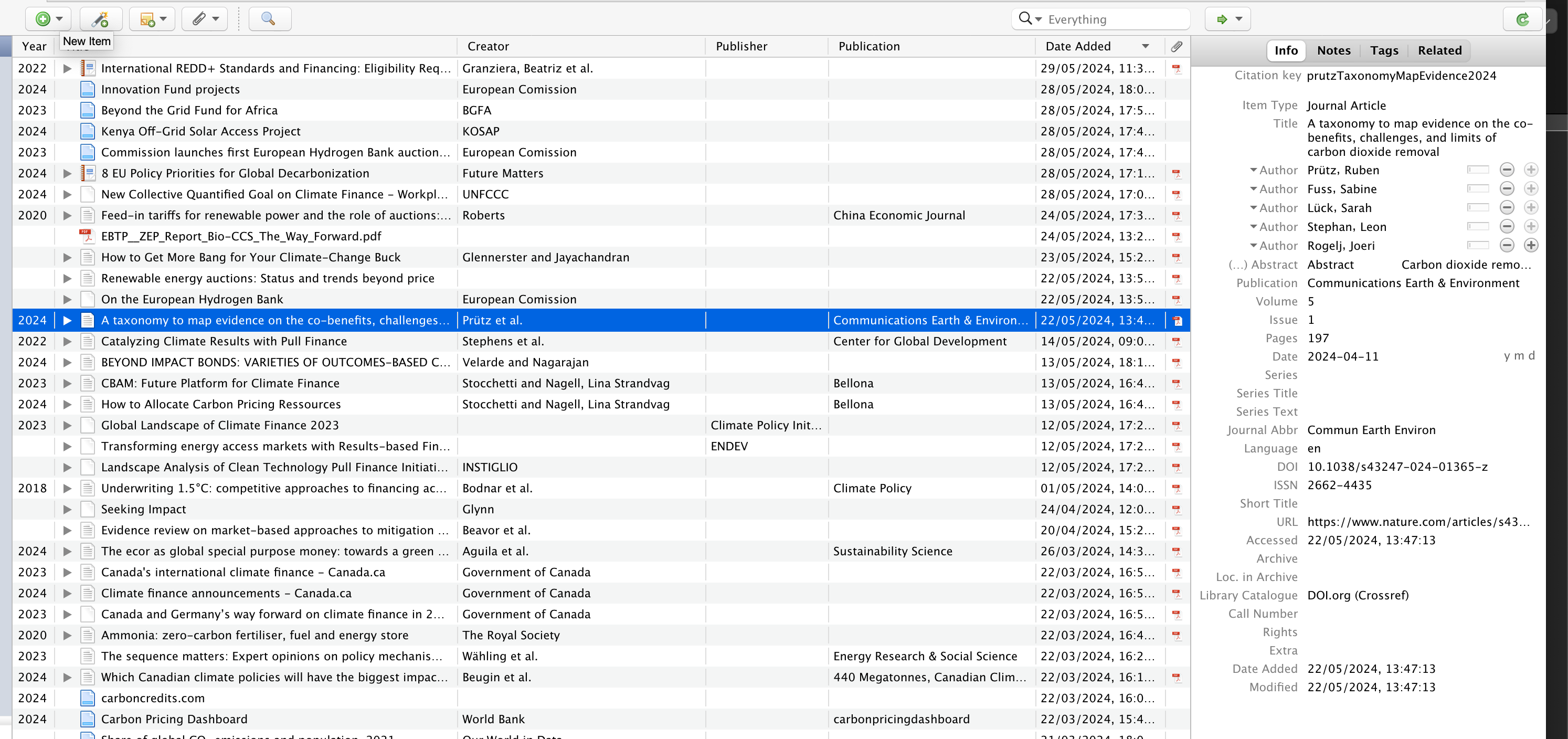Click the Locate green arrow button
The height and width of the screenshot is (739, 1568).
click(1228, 19)
